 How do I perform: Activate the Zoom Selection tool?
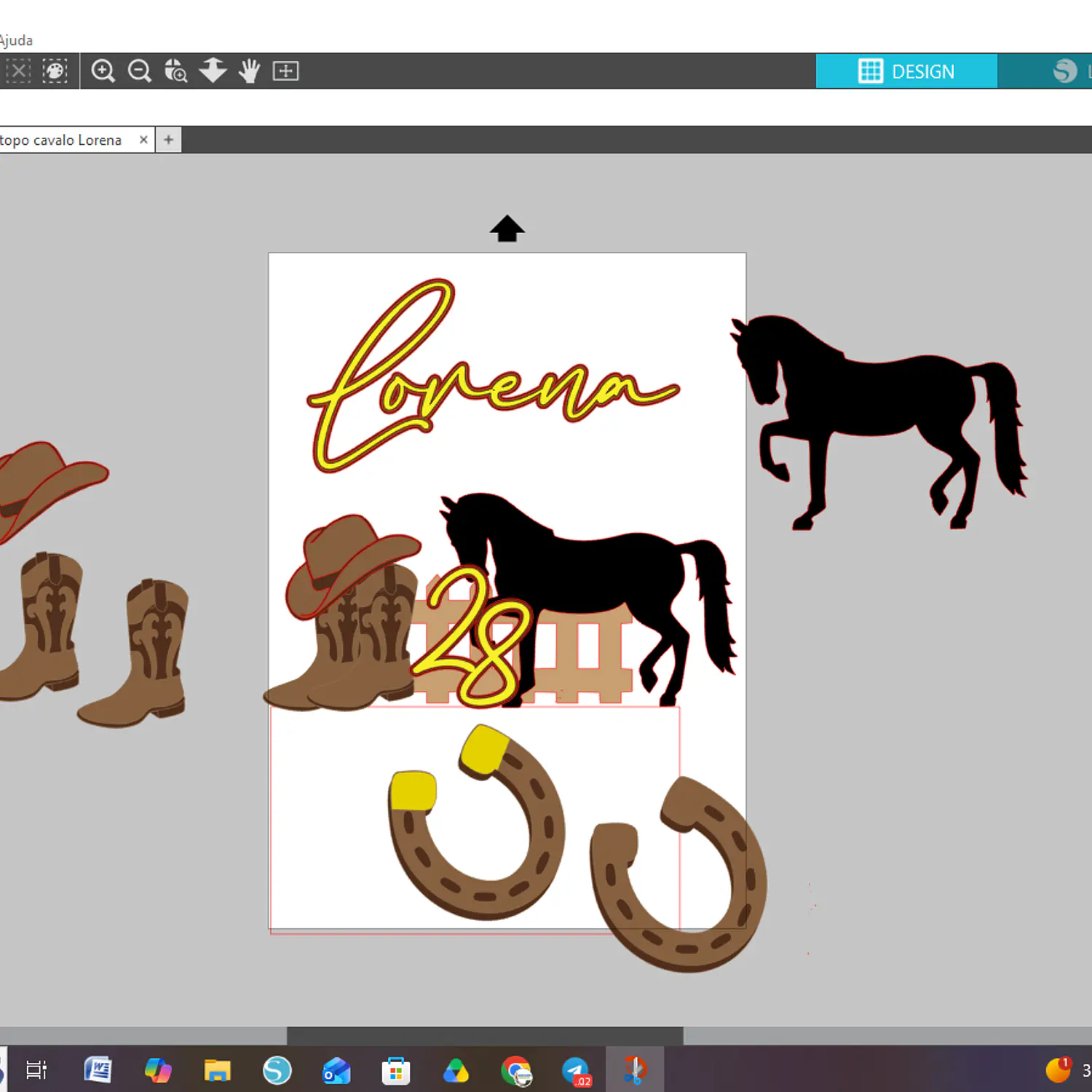(x=175, y=71)
